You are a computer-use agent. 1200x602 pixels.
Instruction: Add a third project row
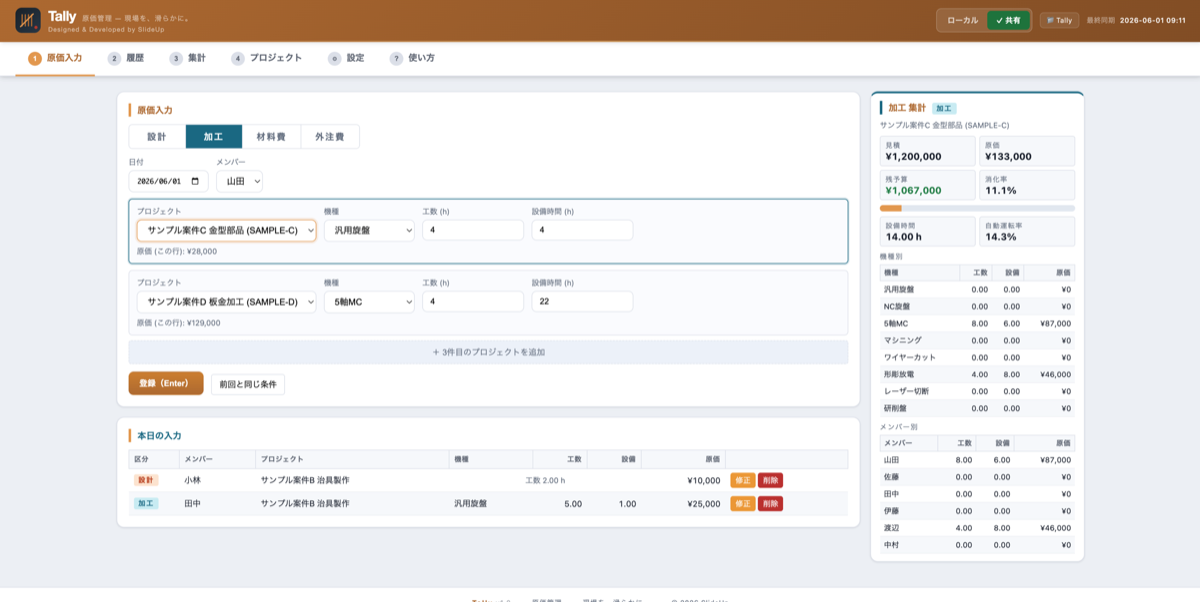coord(488,352)
